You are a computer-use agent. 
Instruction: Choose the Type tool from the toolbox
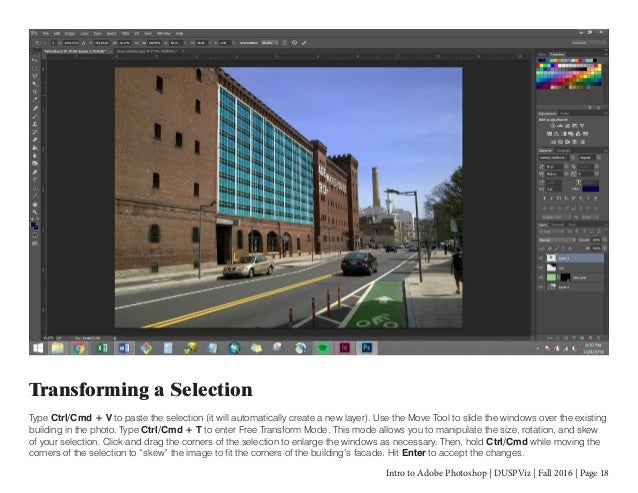(x=35, y=180)
